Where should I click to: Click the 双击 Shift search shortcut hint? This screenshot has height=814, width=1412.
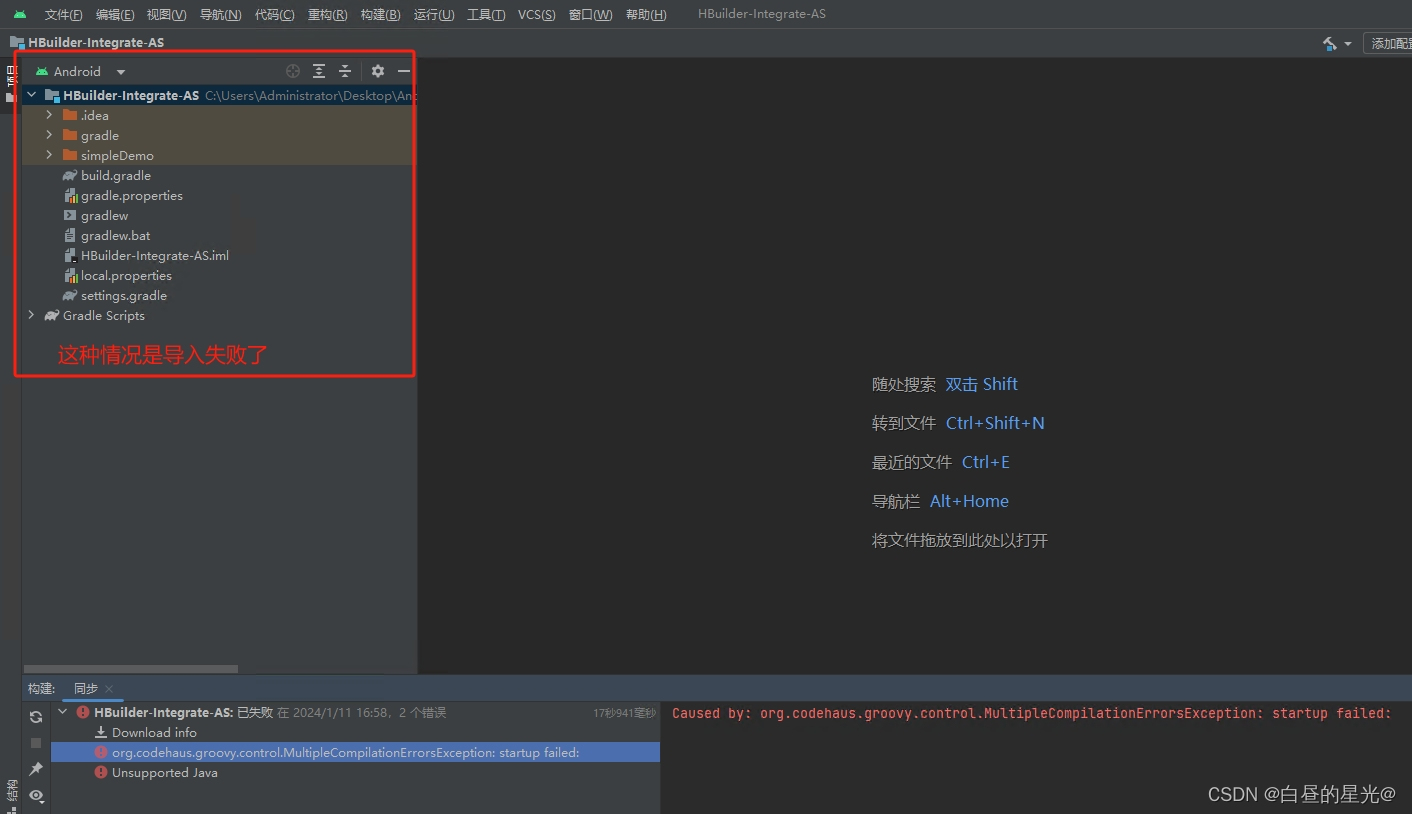(981, 384)
